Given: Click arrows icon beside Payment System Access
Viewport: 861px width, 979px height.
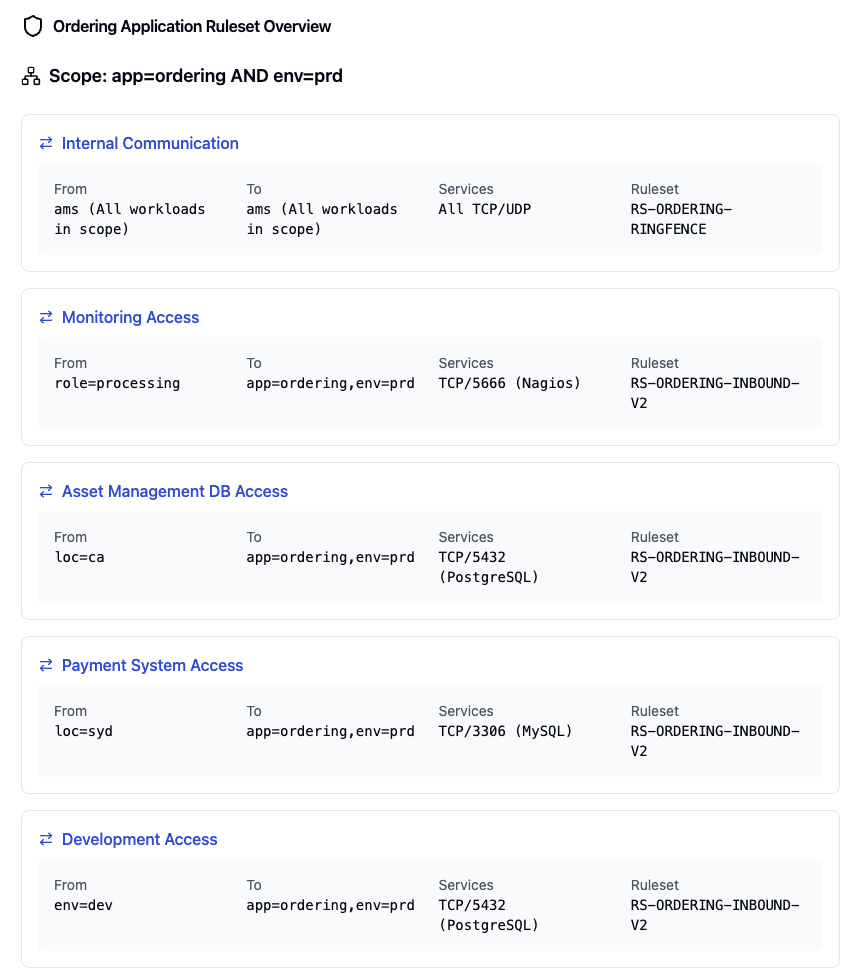Looking at the screenshot, I should [46, 666].
